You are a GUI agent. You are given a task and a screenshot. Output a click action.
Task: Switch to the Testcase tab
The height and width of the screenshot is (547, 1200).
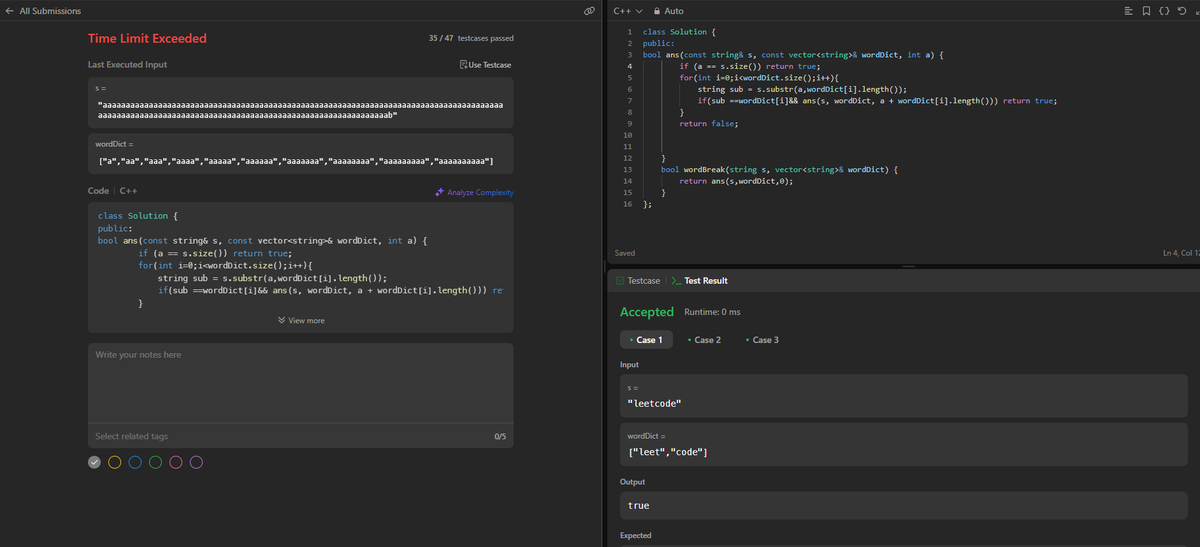click(x=637, y=281)
